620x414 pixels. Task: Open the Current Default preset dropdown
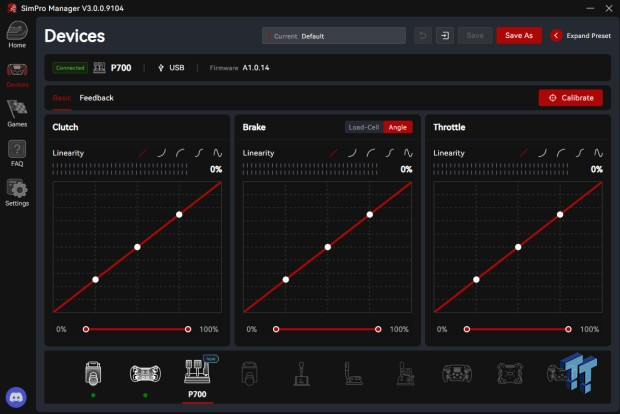click(334, 36)
